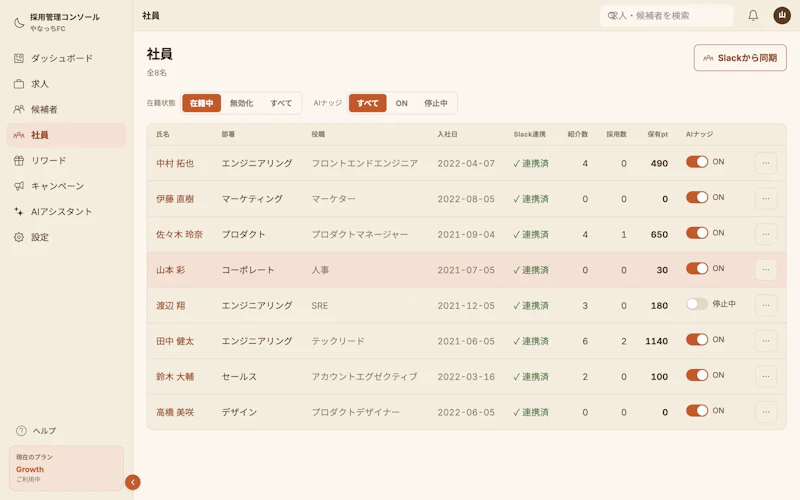Disable AI nudge for 佐々木 玲奈
The height and width of the screenshot is (500, 800).
tap(697, 233)
